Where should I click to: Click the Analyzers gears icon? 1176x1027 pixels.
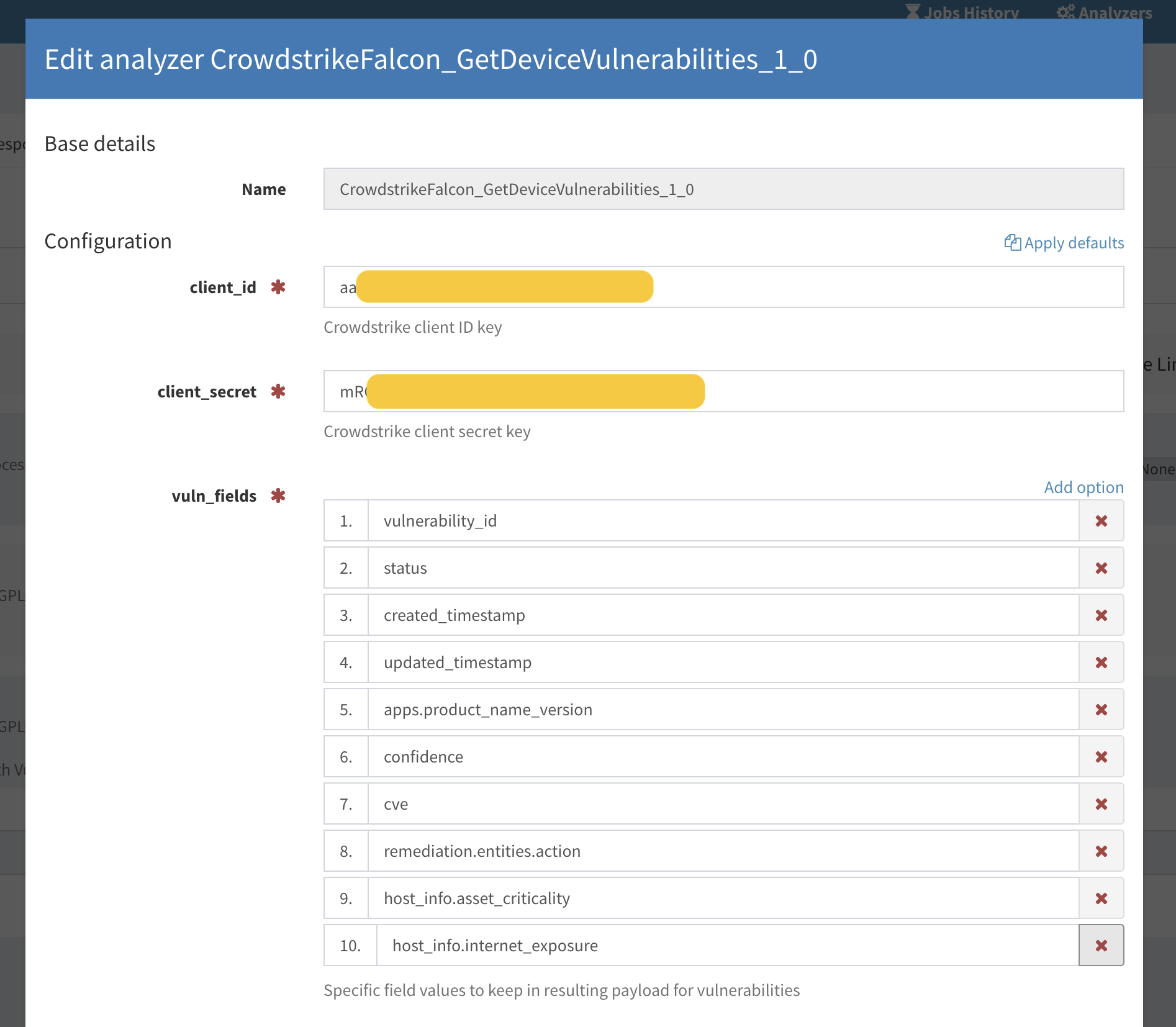pos(1066,12)
